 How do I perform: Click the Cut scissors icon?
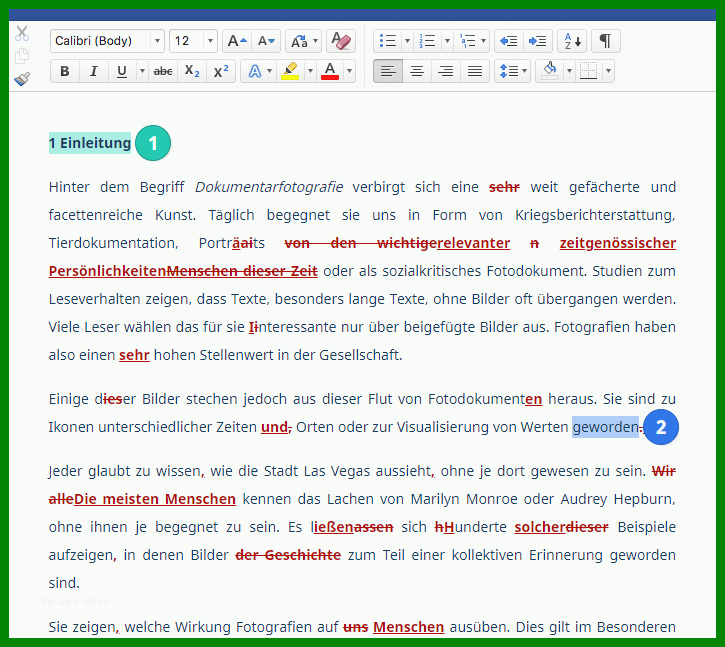click(22, 34)
